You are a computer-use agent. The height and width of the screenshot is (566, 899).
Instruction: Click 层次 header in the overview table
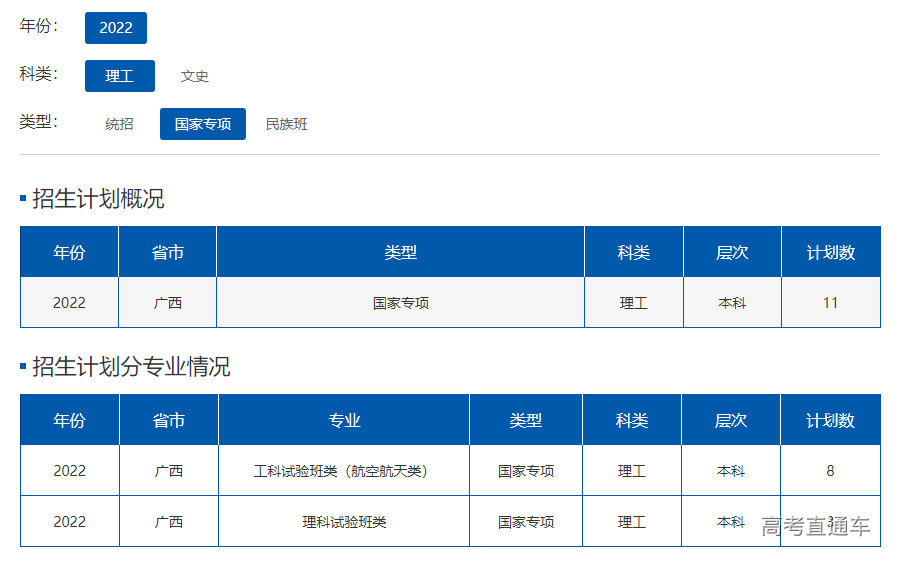click(732, 253)
